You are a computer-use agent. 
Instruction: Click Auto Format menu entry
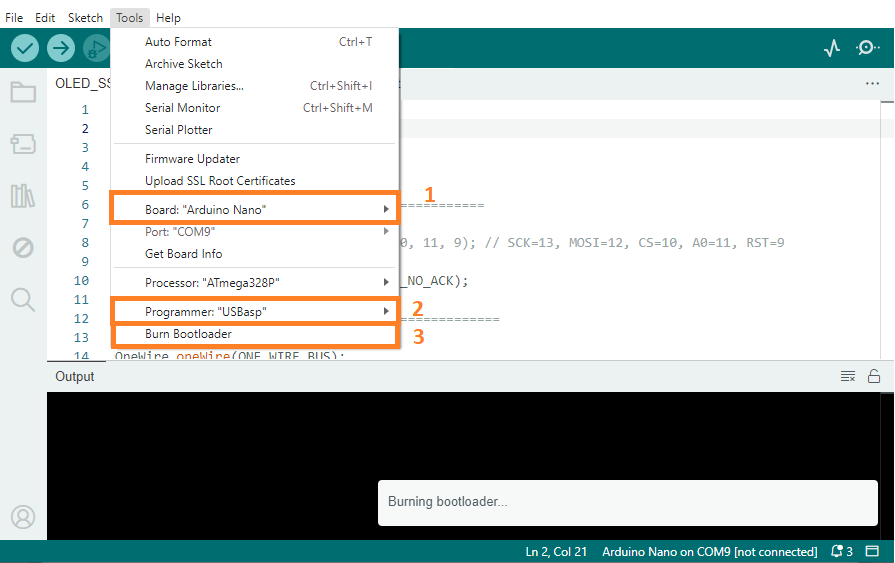(178, 42)
